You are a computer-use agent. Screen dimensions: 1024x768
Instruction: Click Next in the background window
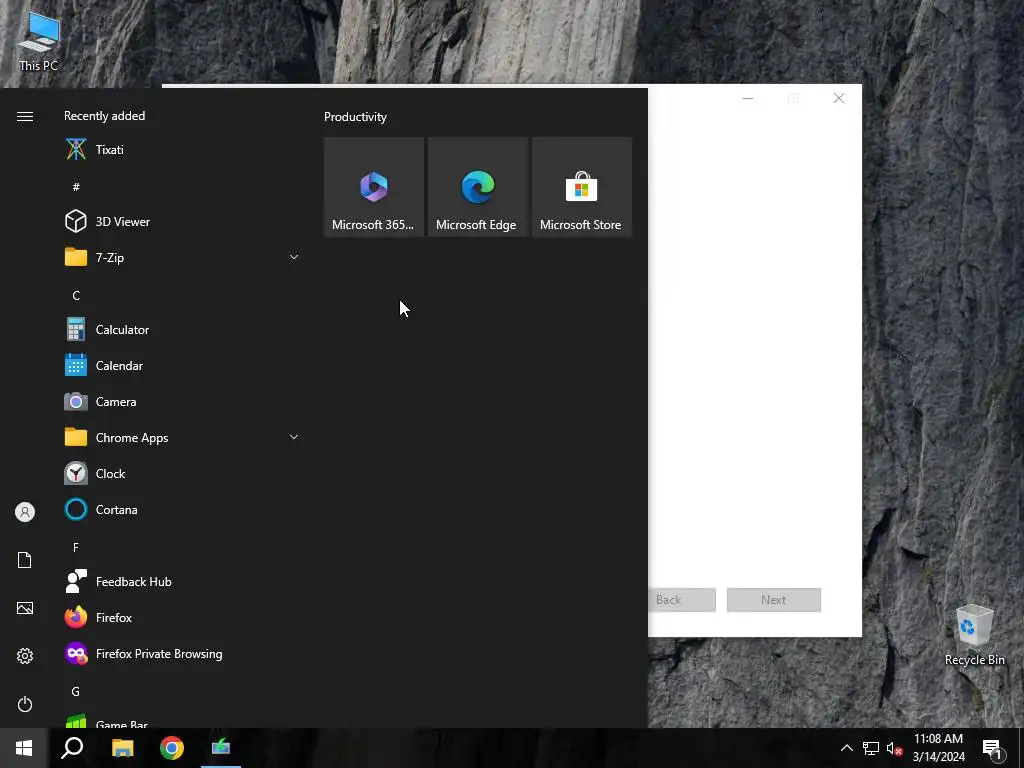774,600
